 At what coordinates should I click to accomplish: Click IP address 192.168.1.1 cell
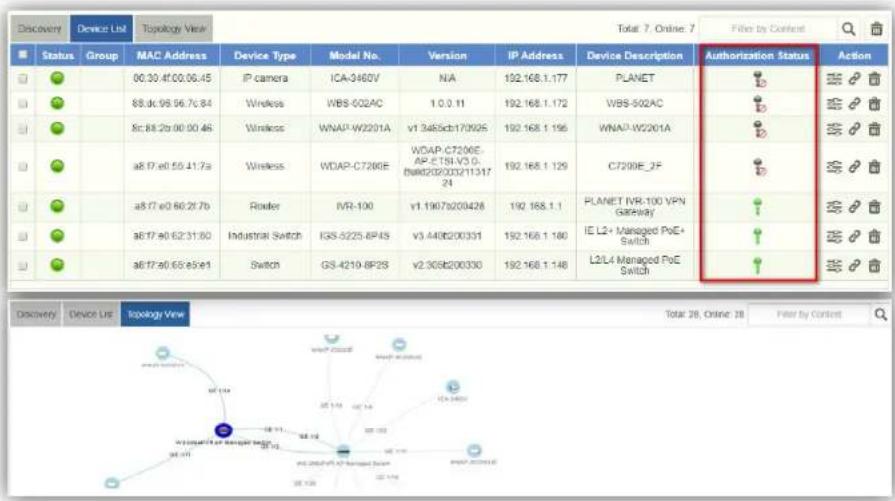[535, 207]
